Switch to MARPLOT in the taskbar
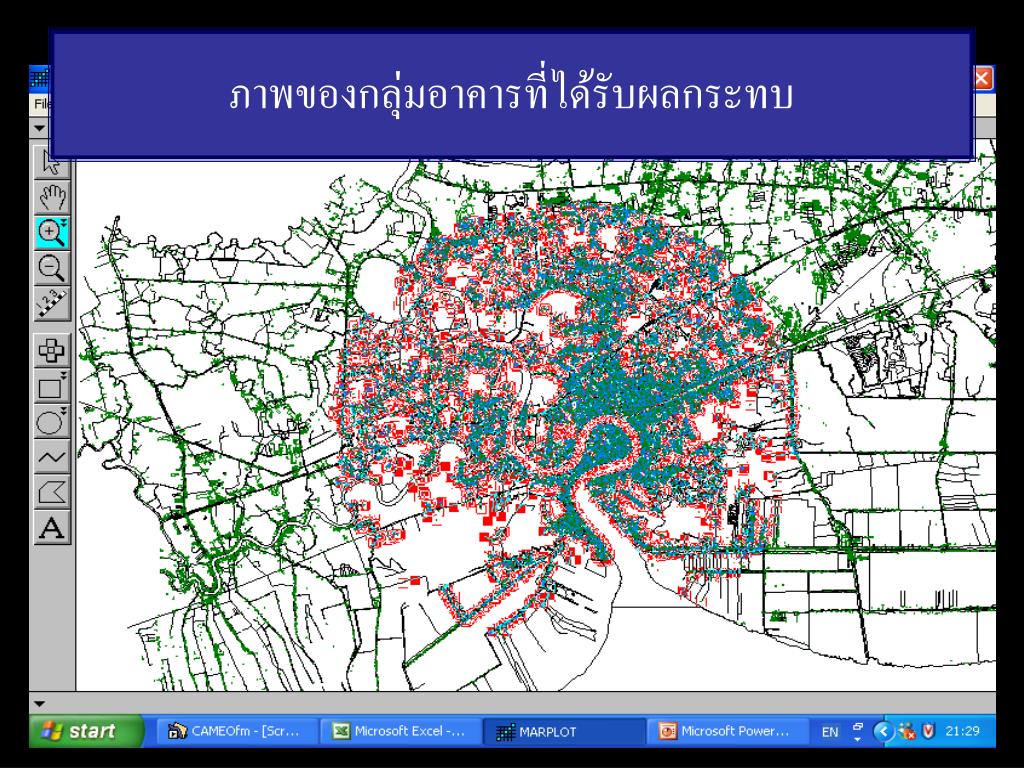This screenshot has width=1024, height=768. (x=564, y=731)
